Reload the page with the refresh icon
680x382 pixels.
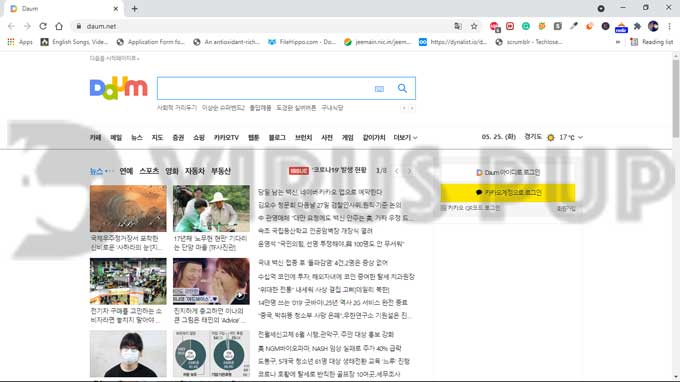pyautogui.click(x=43, y=26)
